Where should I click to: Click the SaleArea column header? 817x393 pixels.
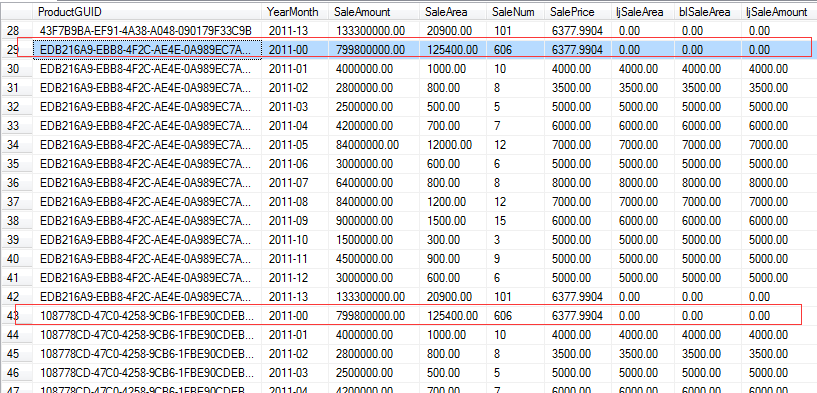(x=453, y=11)
